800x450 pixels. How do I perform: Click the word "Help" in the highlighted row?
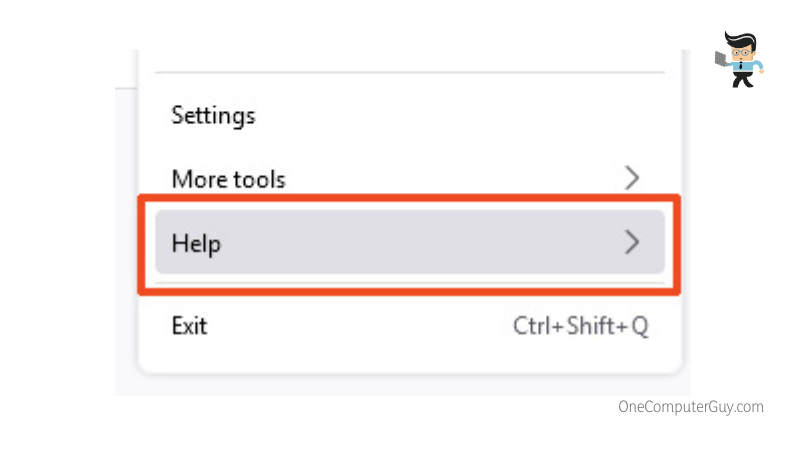coord(196,243)
